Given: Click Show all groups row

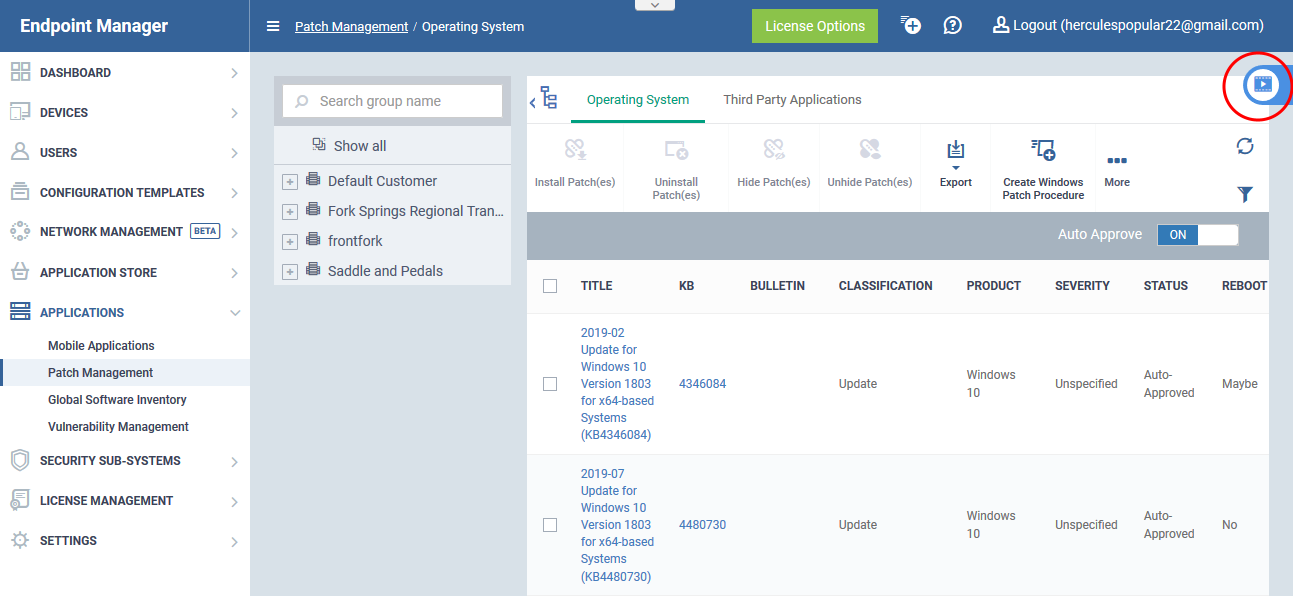Looking at the screenshot, I should click(x=392, y=146).
